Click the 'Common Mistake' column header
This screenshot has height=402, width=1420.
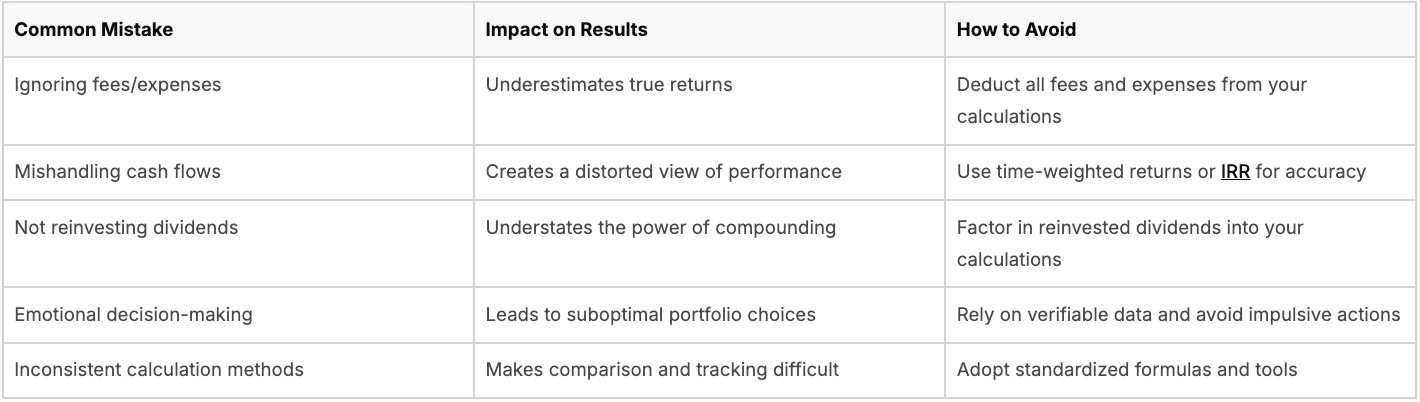94,29
